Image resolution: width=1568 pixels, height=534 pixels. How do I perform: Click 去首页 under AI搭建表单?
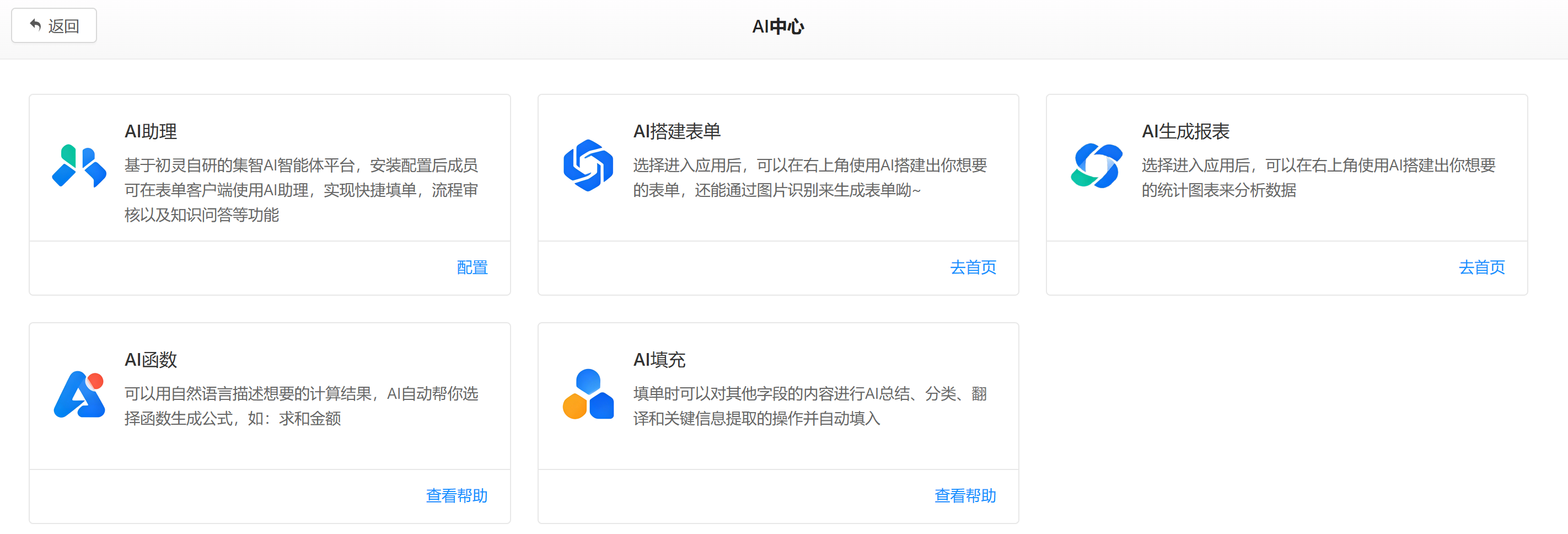[x=973, y=268]
